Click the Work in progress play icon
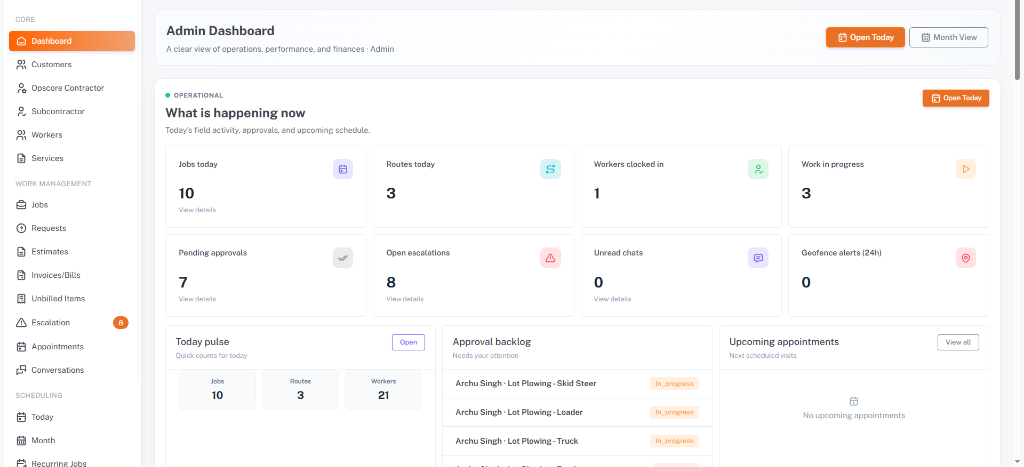Viewport: 1024px width, 467px height. (x=966, y=169)
